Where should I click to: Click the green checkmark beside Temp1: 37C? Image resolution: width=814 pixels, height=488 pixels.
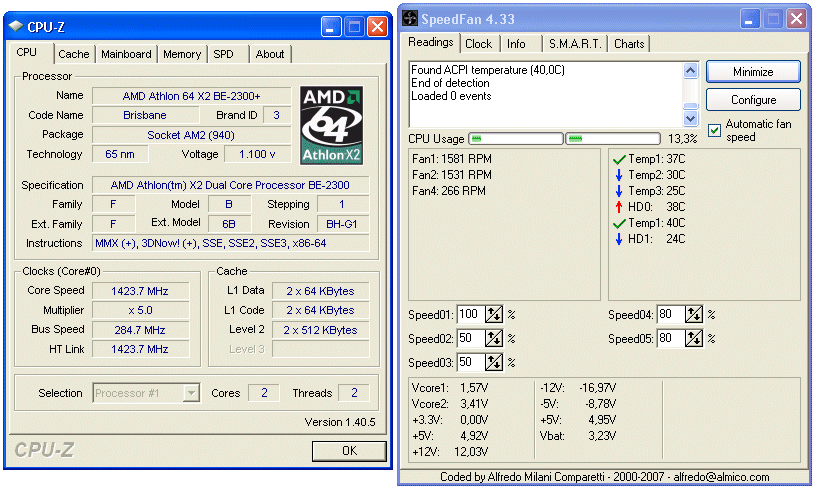[619, 159]
